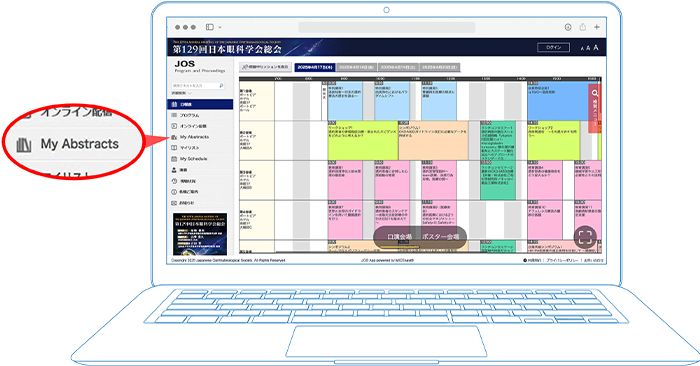The height and width of the screenshot is (366, 700).
Task: Toggle show ongoing sessions button
Action: point(266,67)
